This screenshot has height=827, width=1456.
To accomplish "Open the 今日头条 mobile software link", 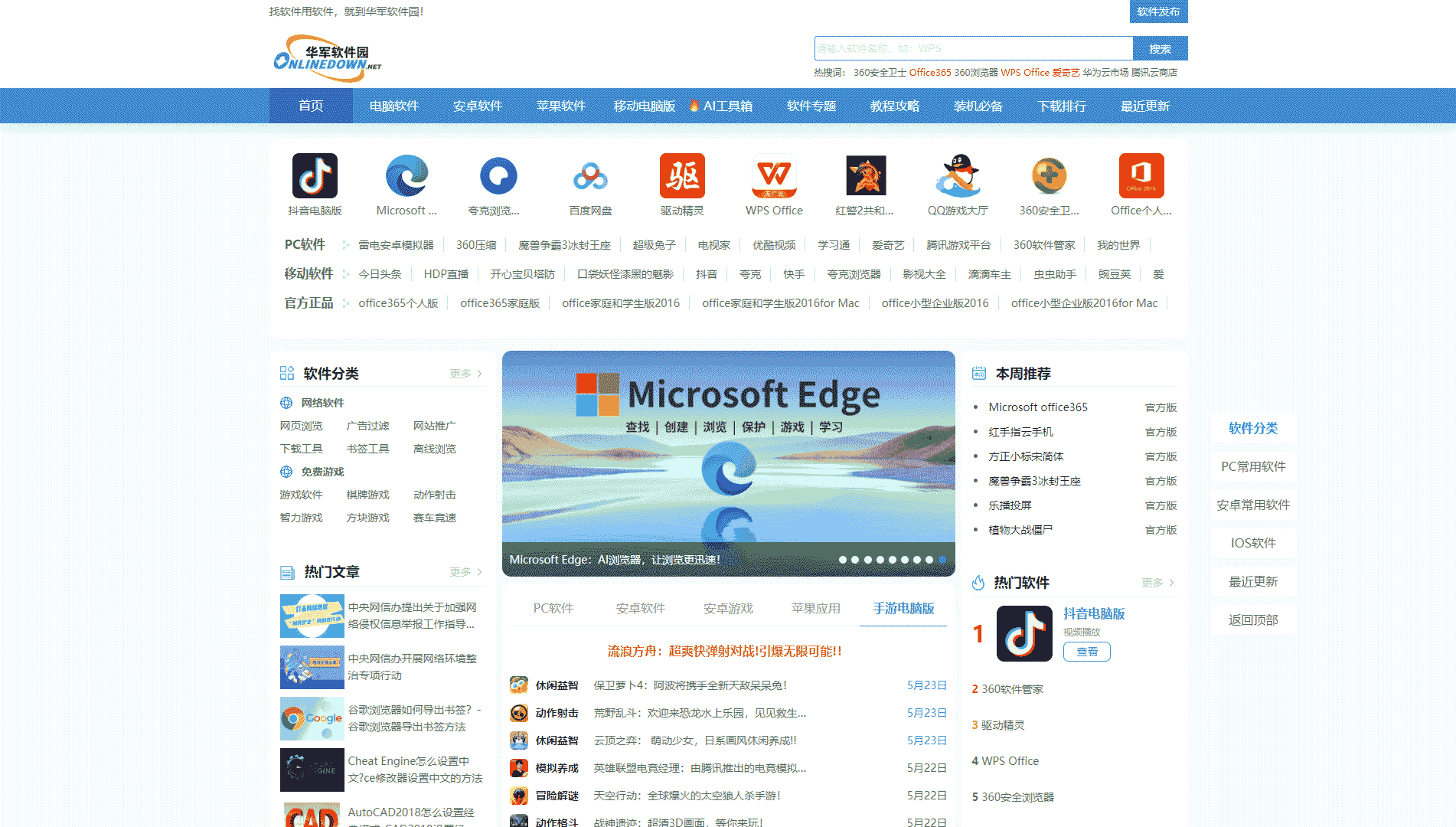I will tap(380, 274).
